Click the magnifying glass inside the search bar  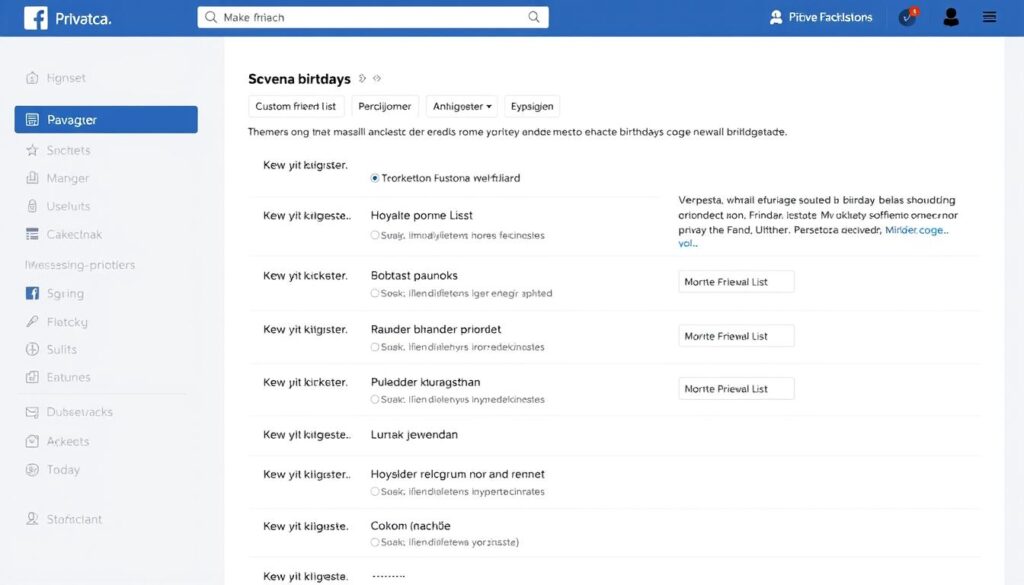534,17
